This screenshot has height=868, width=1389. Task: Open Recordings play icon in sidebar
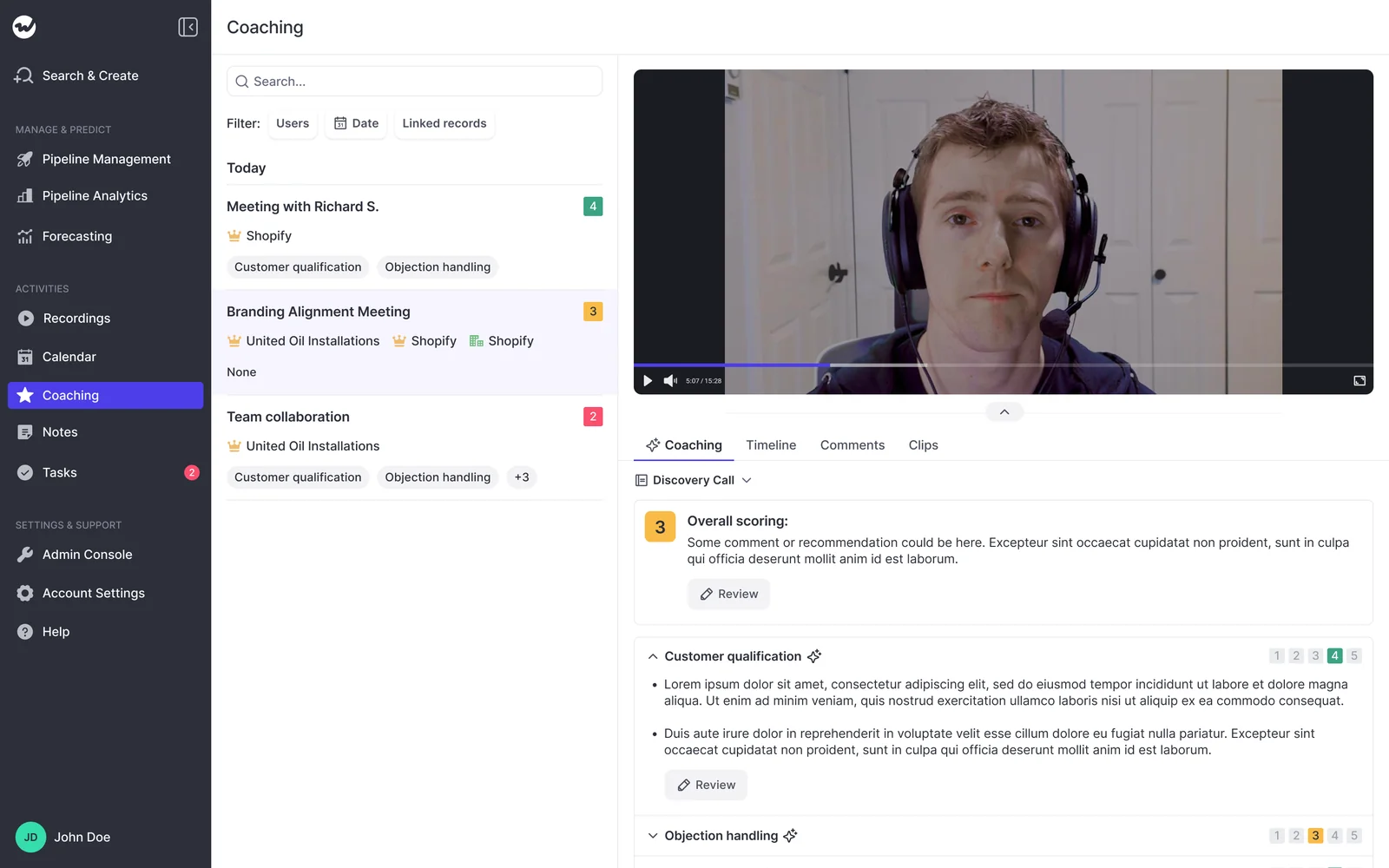click(26, 319)
